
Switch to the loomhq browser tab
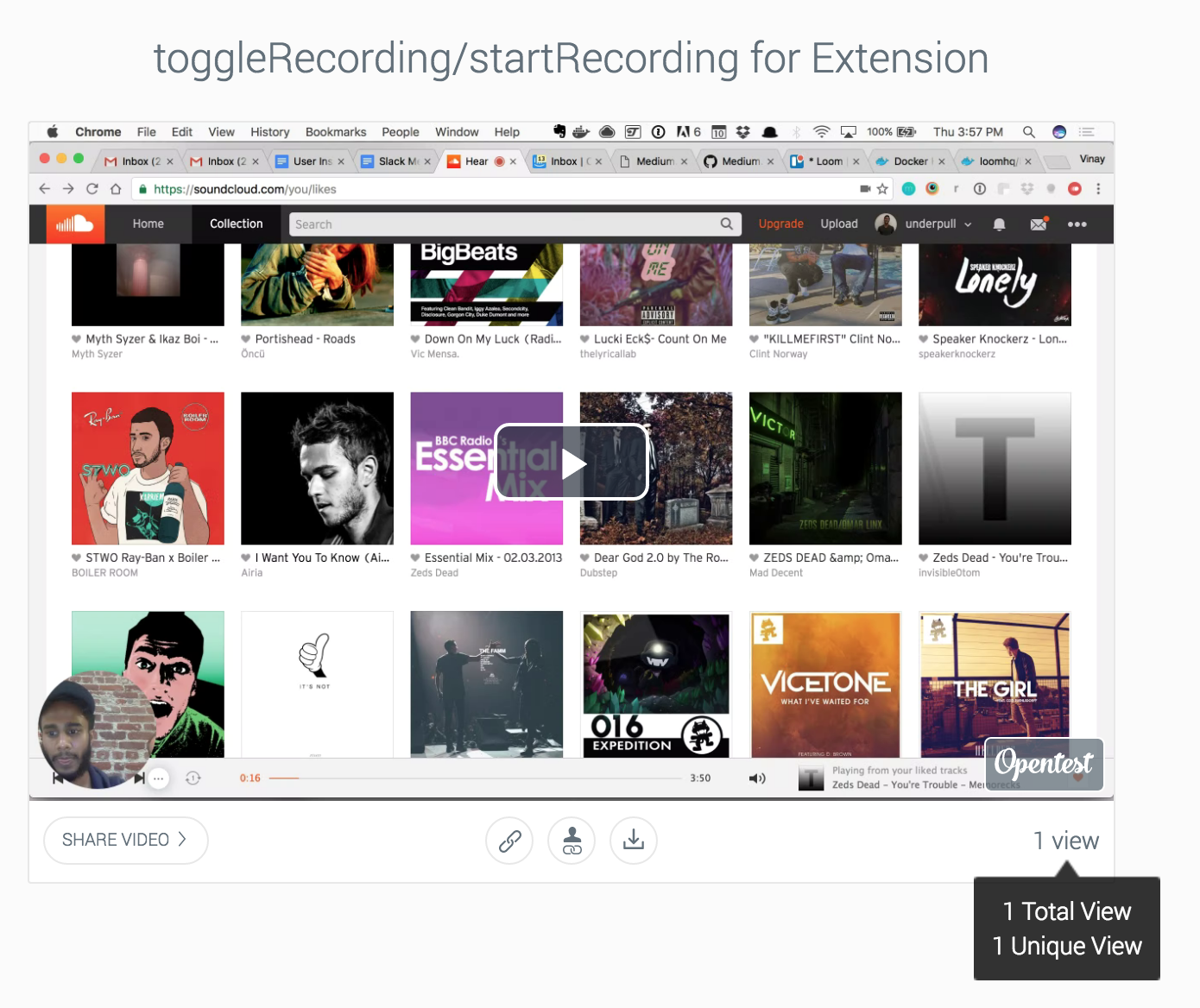tap(996, 161)
